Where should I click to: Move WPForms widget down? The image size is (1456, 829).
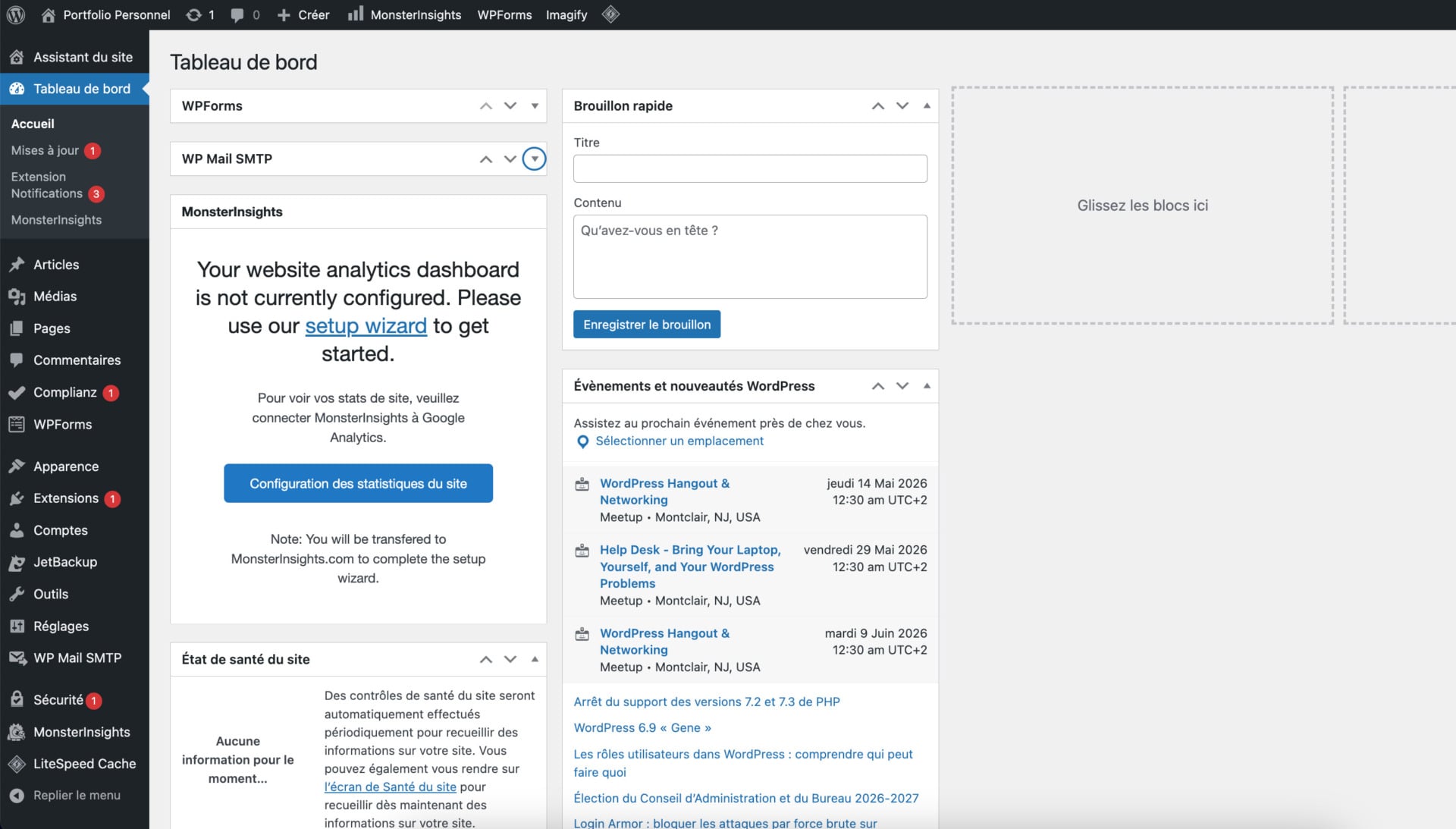click(510, 106)
